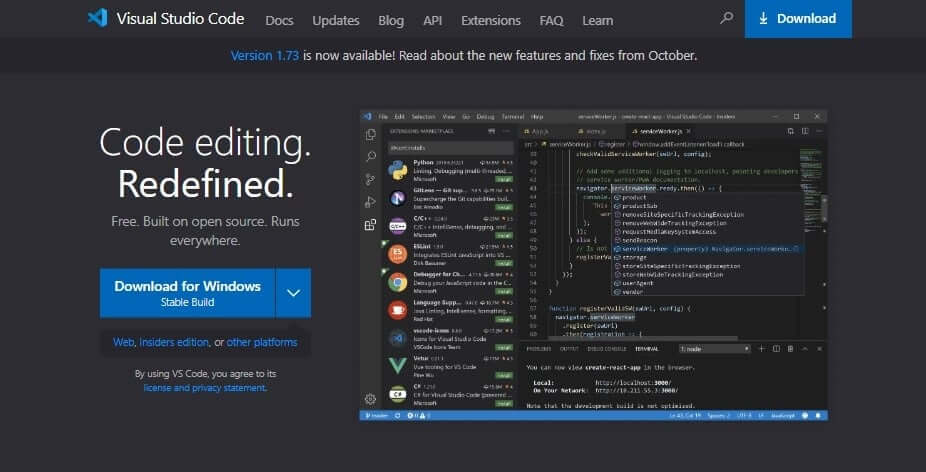Click the C/C++ extension logo
This screenshot has width=926, height=472.
(x=397, y=226)
